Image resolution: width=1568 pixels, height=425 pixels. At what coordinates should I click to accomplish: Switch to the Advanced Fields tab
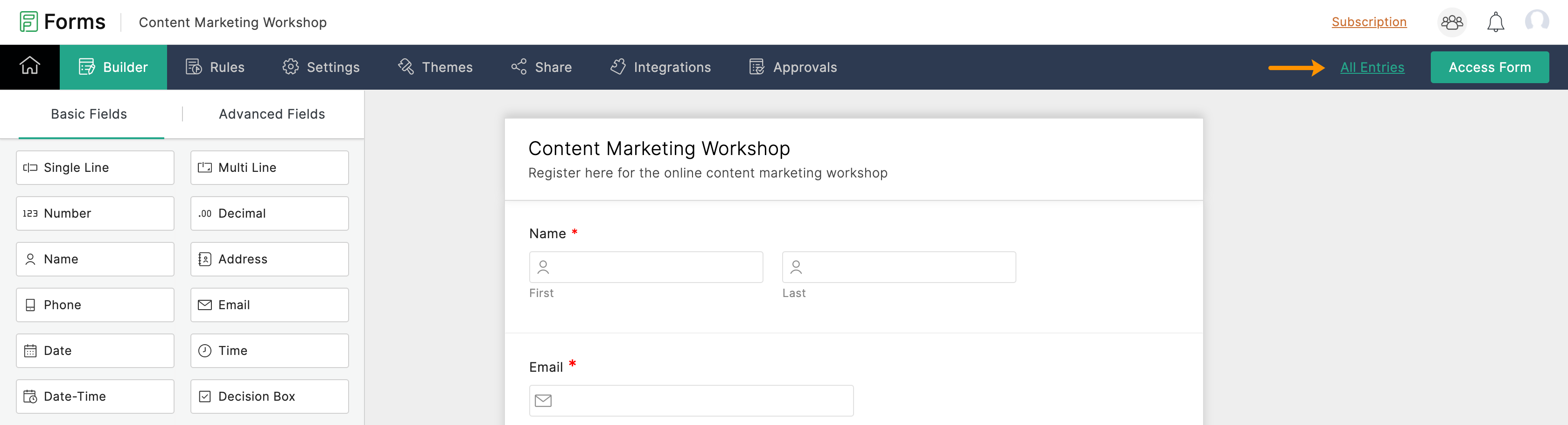(x=272, y=114)
